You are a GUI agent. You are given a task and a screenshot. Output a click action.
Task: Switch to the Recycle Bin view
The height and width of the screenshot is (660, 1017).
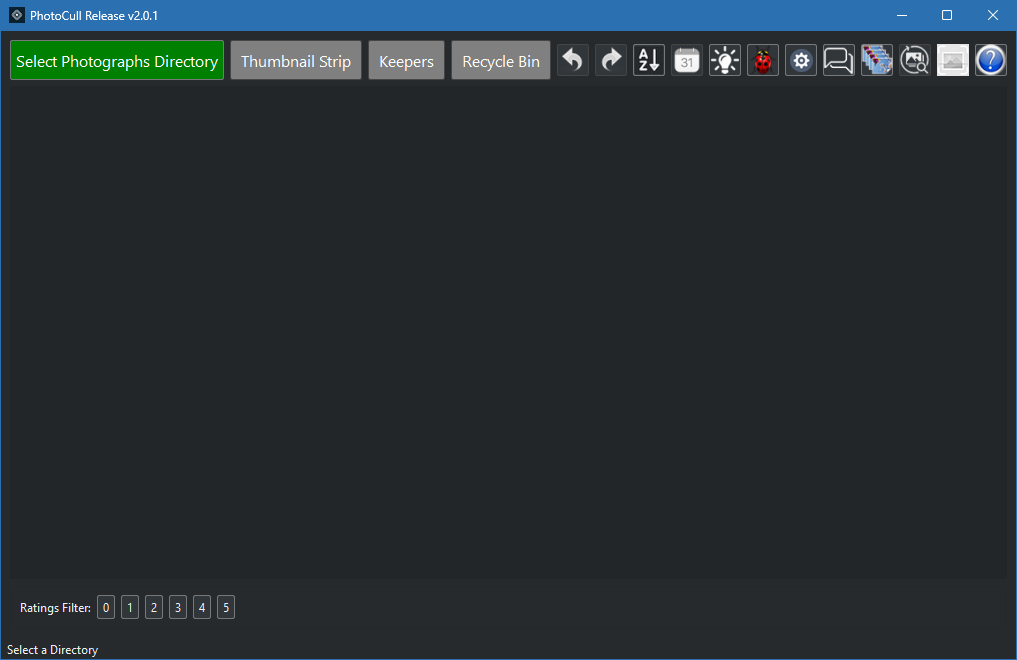[500, 60]
